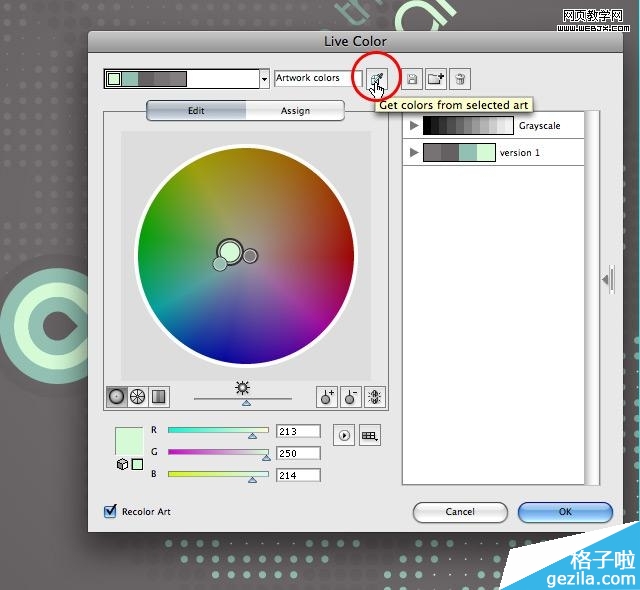Image resolution: width=640 pixels, height=590 pixels.
Task: Open the swatch library grid menu button
Action: coord(370,435)
